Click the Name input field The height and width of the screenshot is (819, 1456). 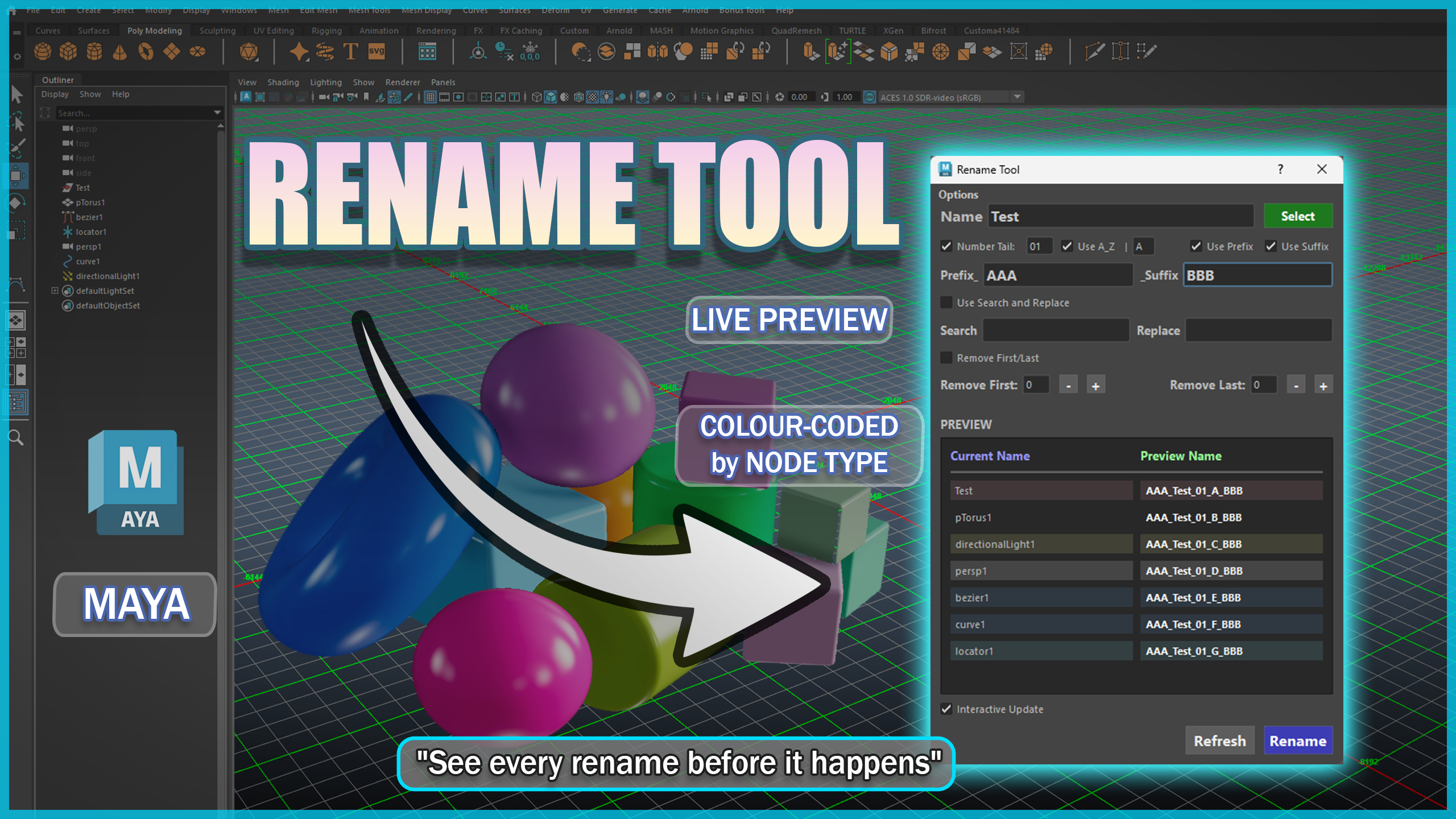[1120, 217]
